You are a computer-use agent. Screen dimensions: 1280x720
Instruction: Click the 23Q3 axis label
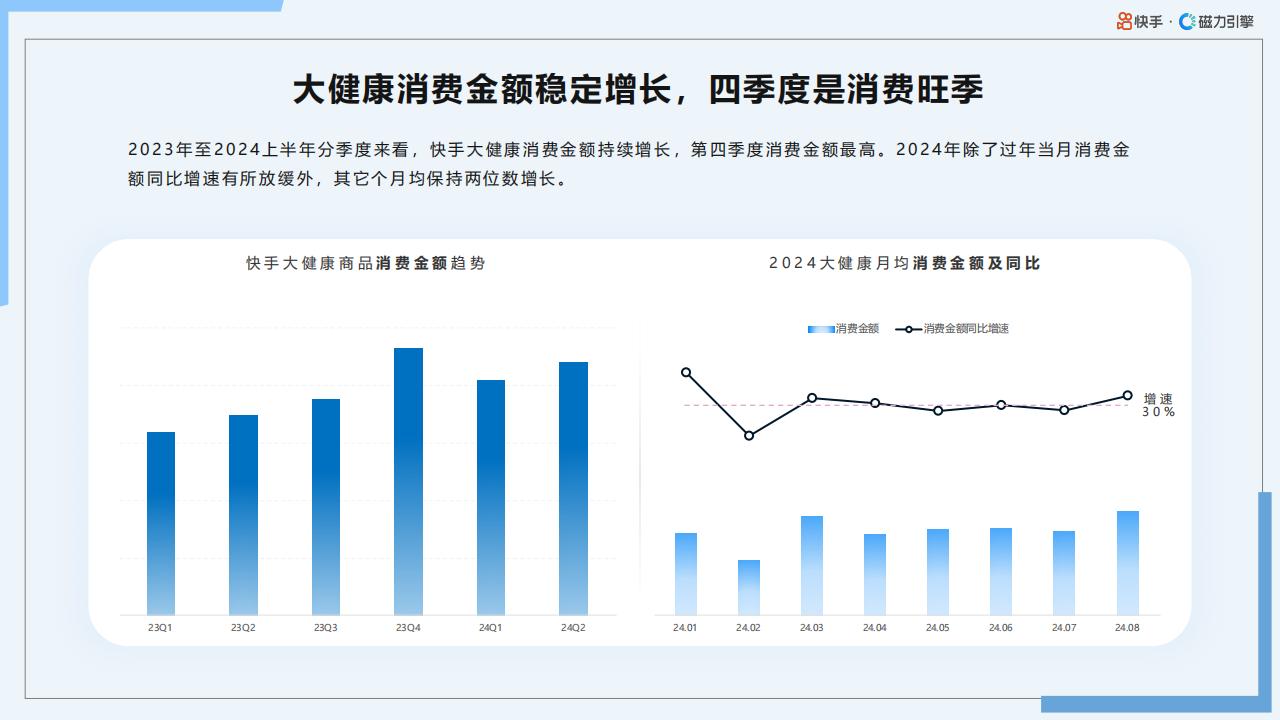[x=325, y=628]
